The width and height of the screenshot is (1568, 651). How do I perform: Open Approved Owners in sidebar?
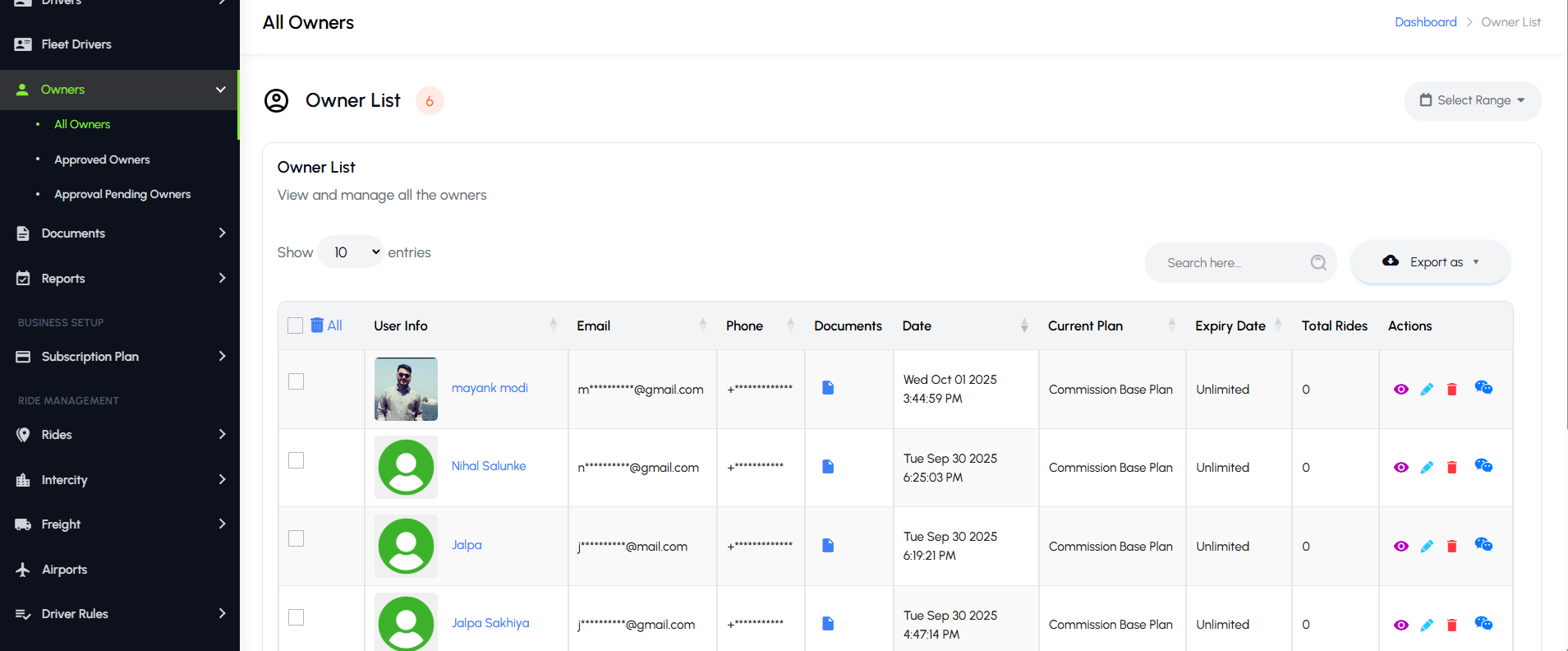[x=102, y=159]
